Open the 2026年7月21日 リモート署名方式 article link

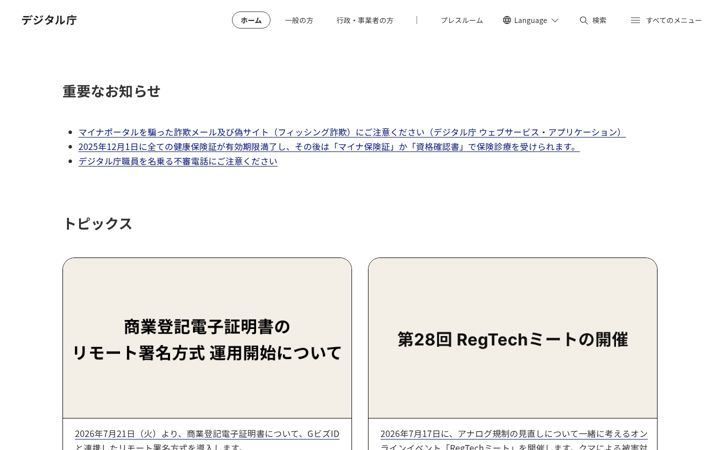[207, 439]
